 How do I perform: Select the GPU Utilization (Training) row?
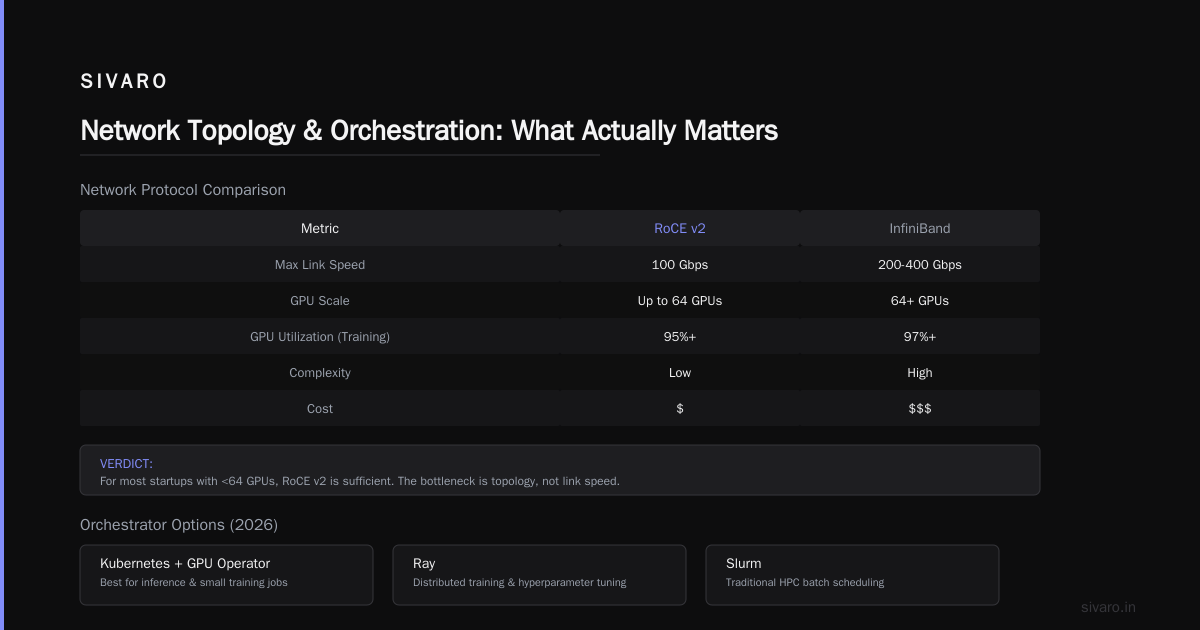[x=560, y=337]
